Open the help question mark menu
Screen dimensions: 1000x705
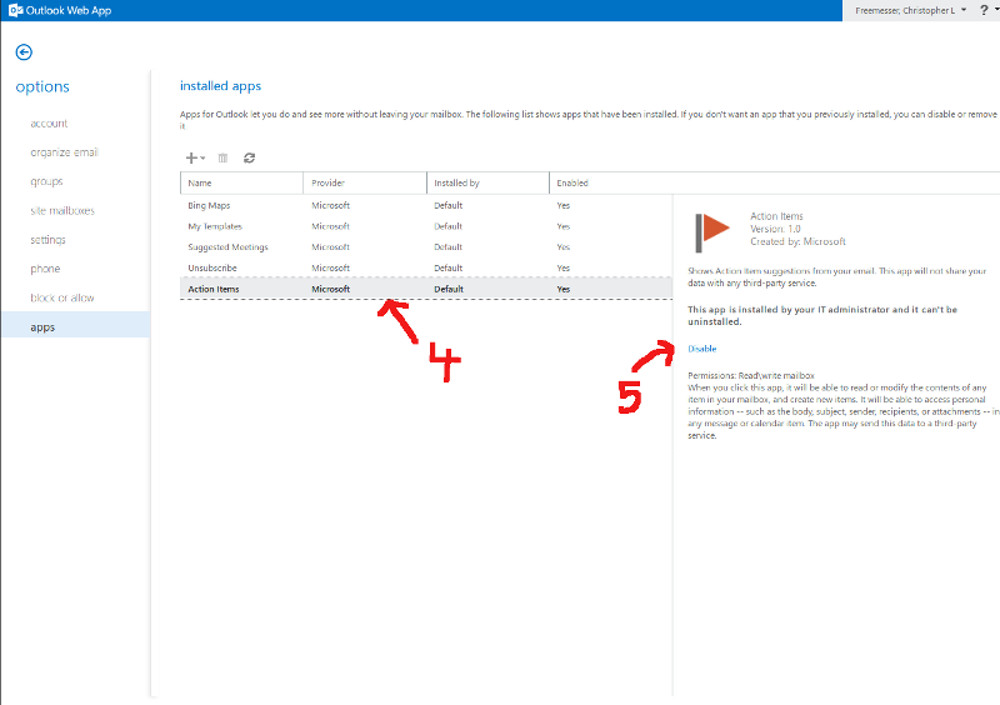tap(985, 10)
